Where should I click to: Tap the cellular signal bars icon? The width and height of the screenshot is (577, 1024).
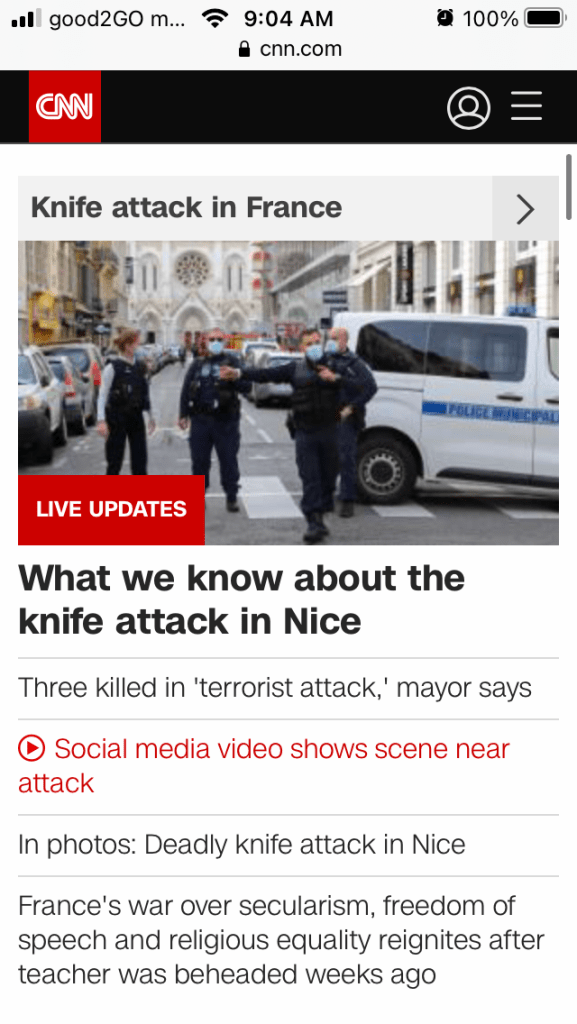[26, 18]
